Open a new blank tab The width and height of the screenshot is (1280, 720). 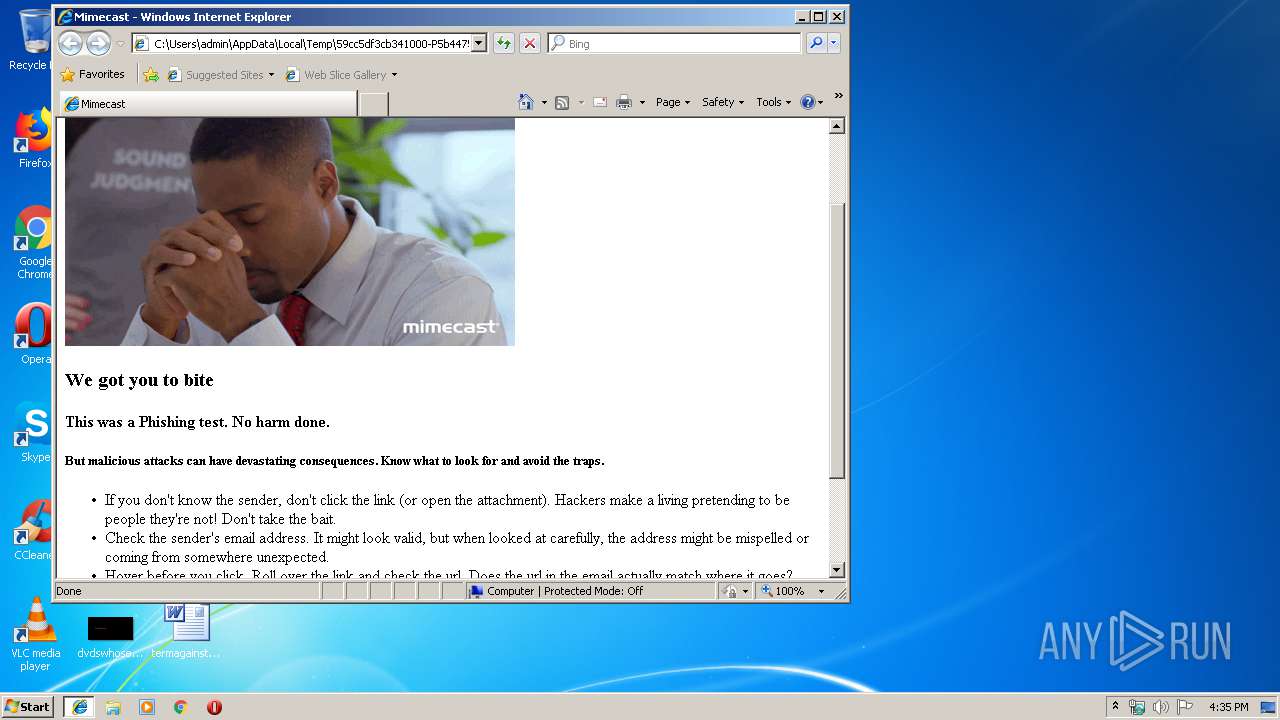coord(374,104)
